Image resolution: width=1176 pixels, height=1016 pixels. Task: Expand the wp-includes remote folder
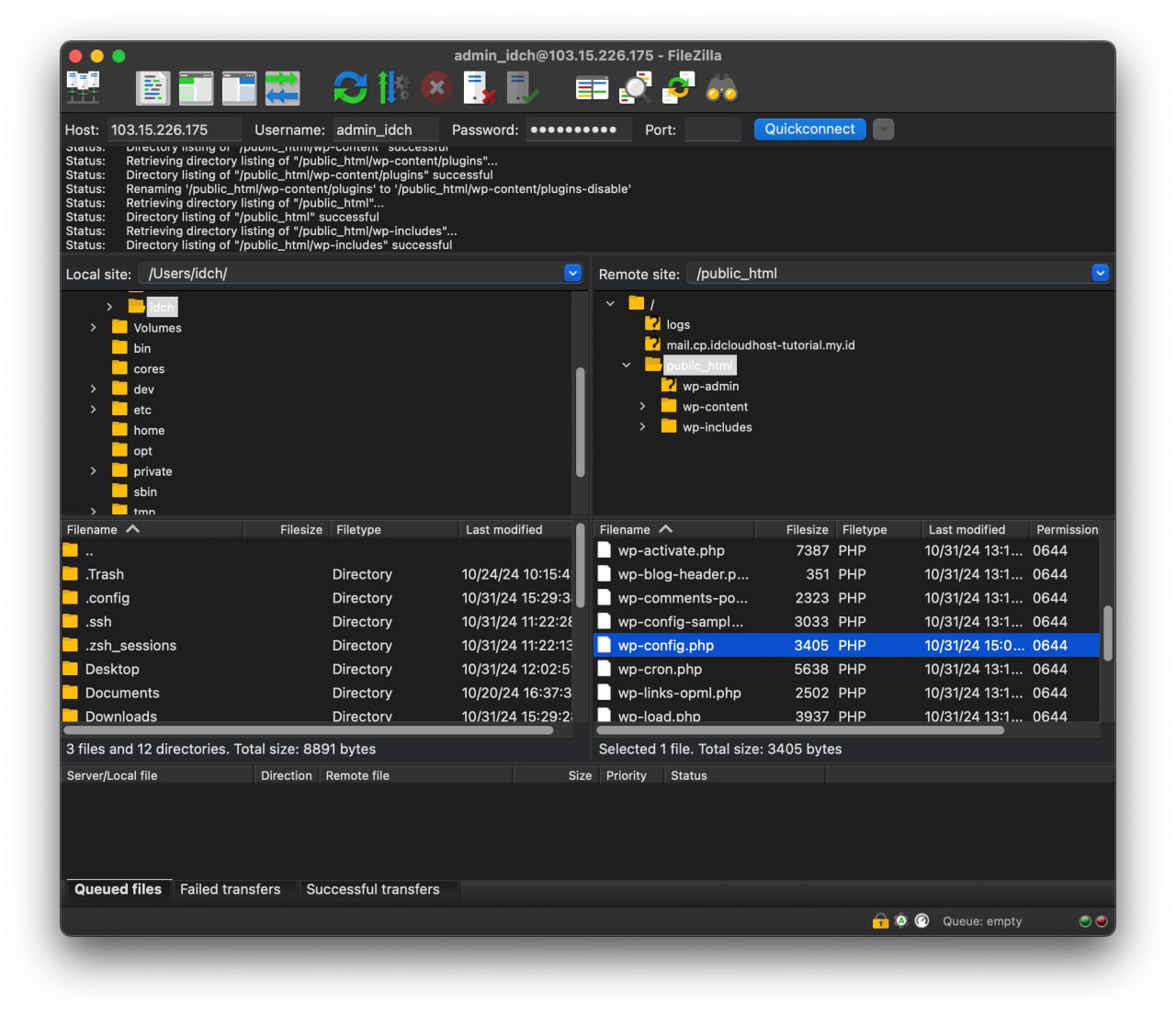[x=642, y=426]
